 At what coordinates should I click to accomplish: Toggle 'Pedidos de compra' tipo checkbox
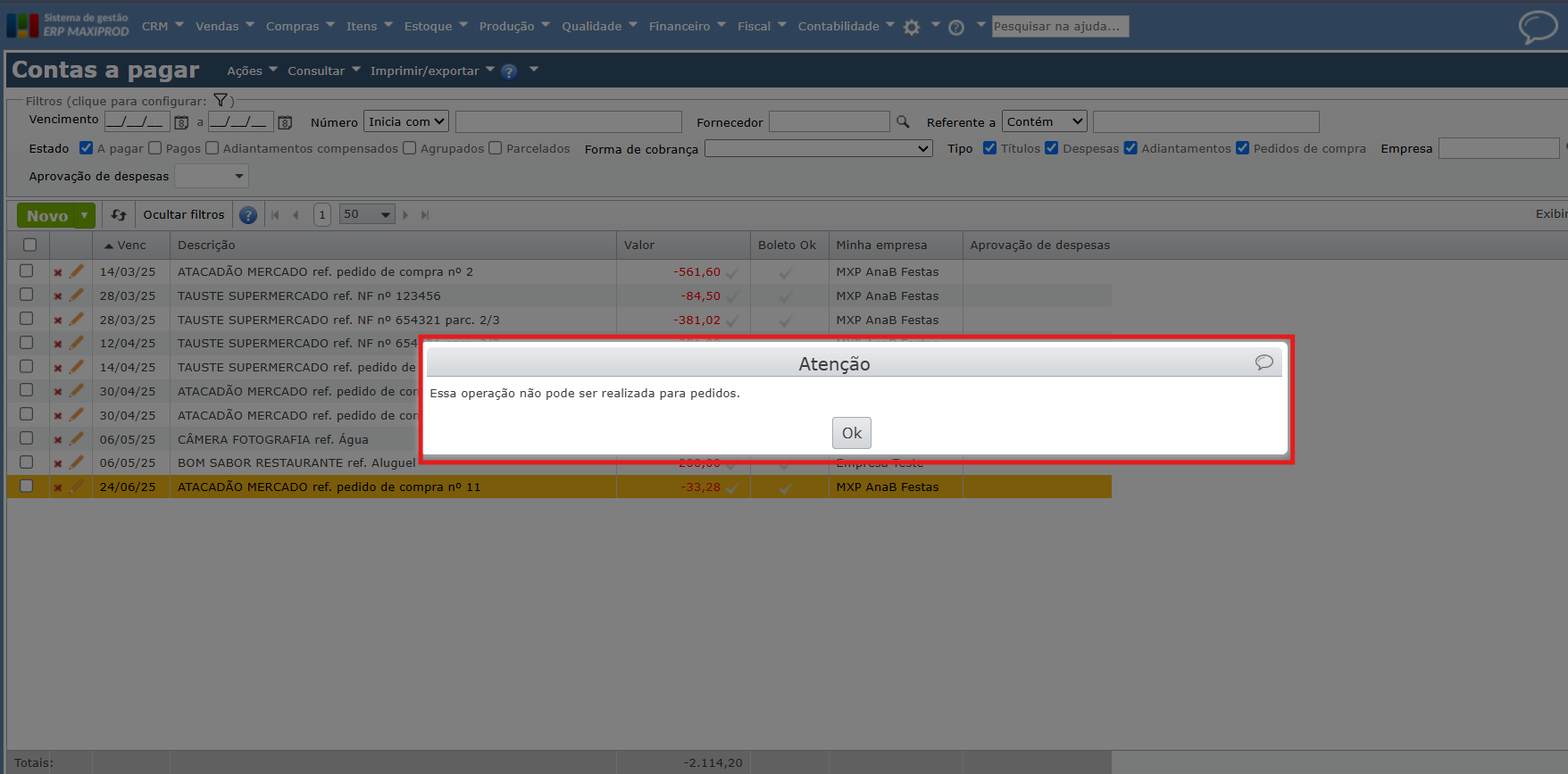1243,147
